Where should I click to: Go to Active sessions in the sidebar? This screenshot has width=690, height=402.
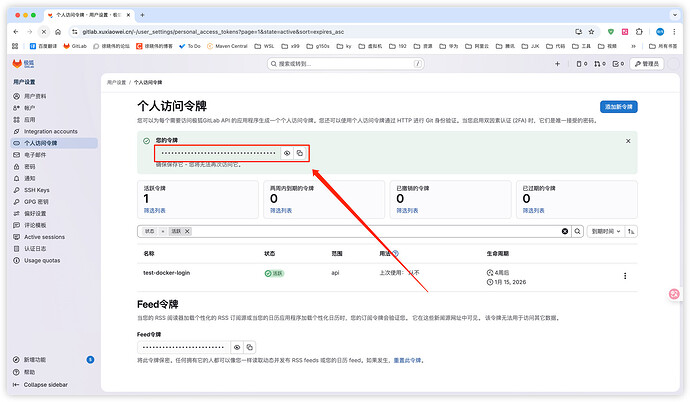44,237
